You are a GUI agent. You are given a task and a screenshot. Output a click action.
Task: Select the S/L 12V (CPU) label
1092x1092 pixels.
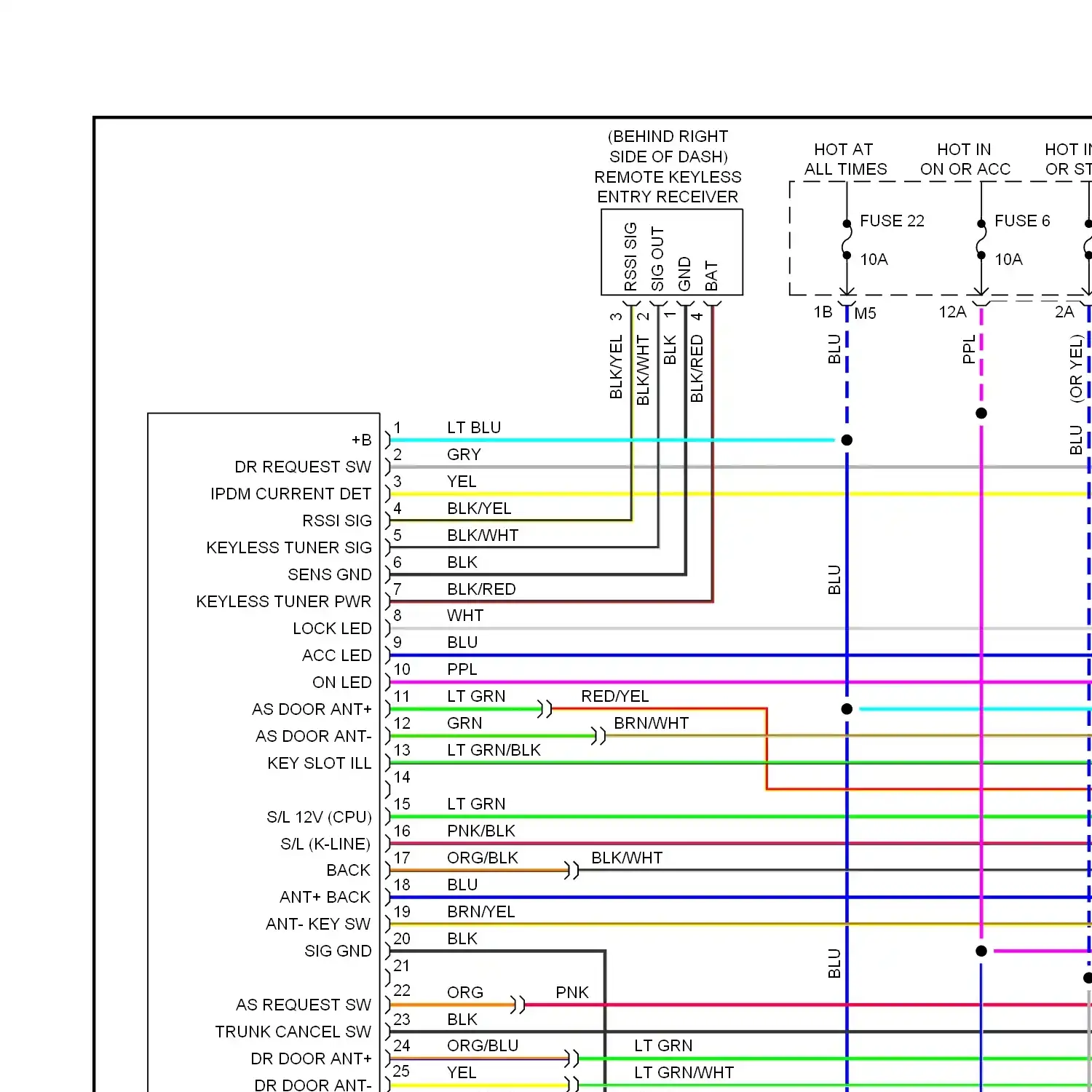(319, 817)
